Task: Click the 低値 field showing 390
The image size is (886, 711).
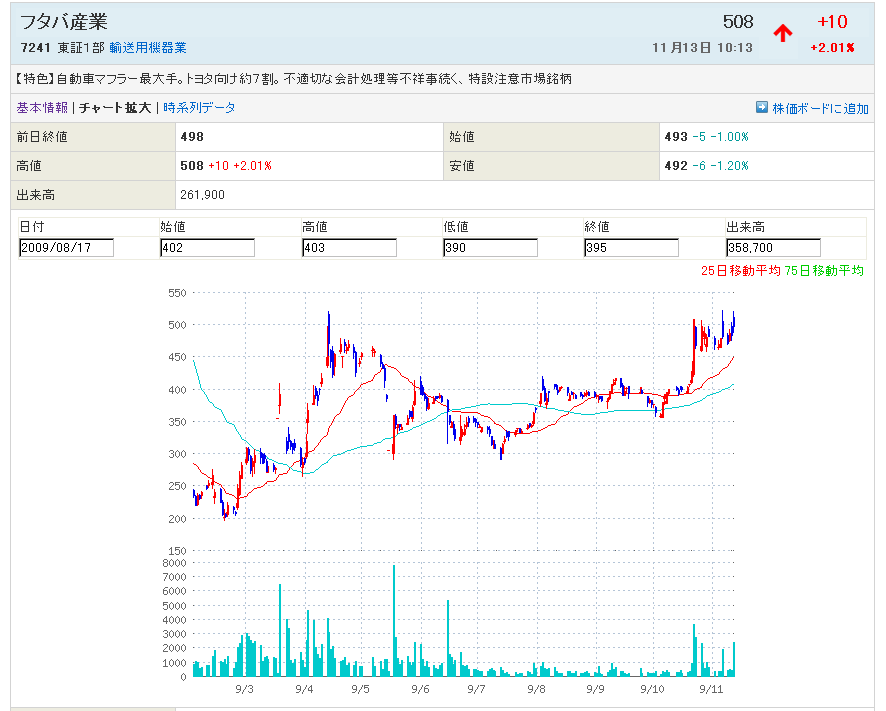Action: [x=490, y=248]
